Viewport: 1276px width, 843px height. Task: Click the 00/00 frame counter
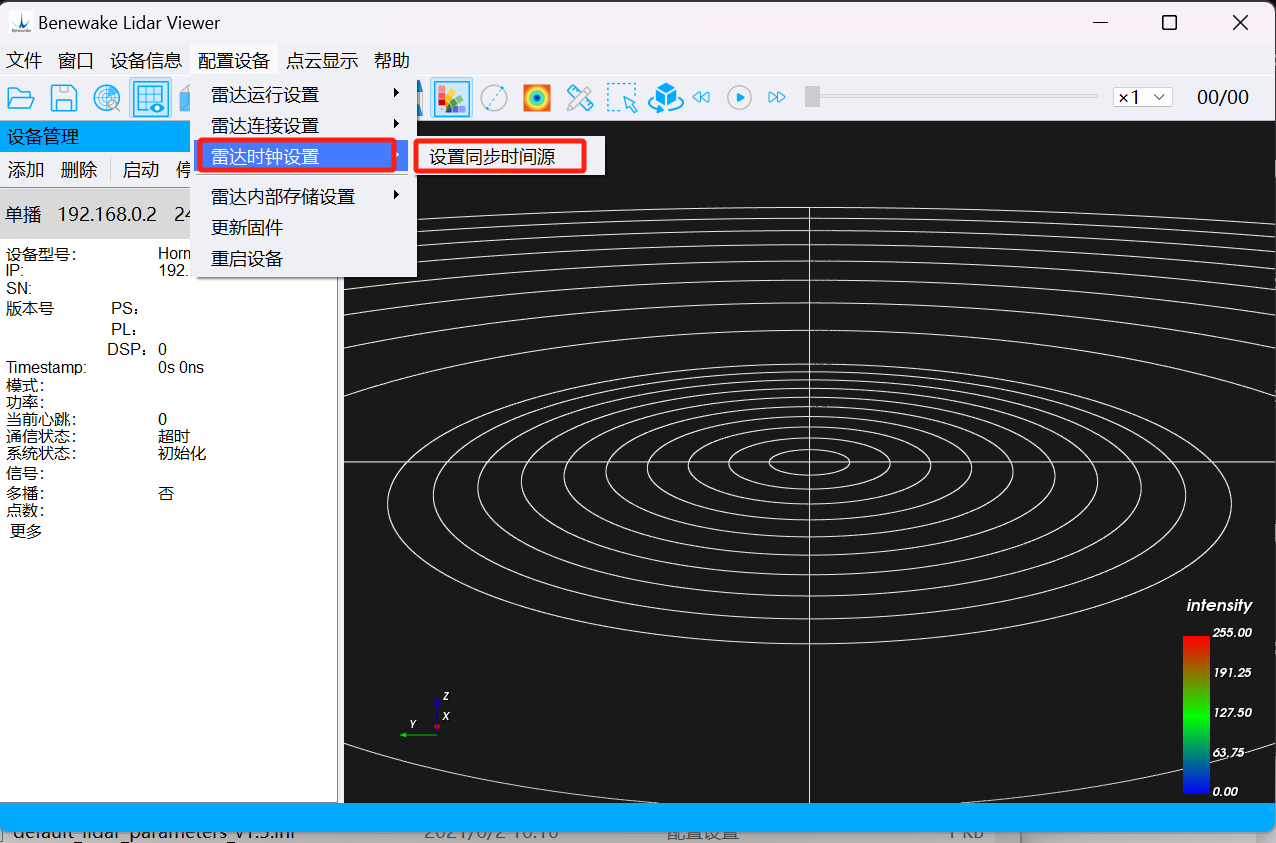pos(1223,97)
